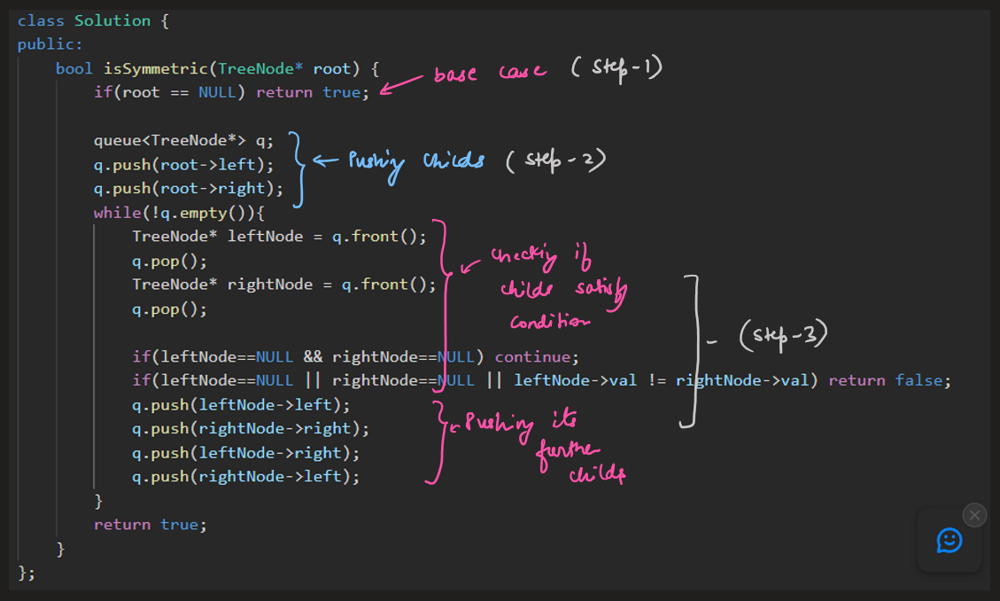Click the handwritten 'base case' annotation
This screenshot has height=601, width=1000.
[489, 74]
